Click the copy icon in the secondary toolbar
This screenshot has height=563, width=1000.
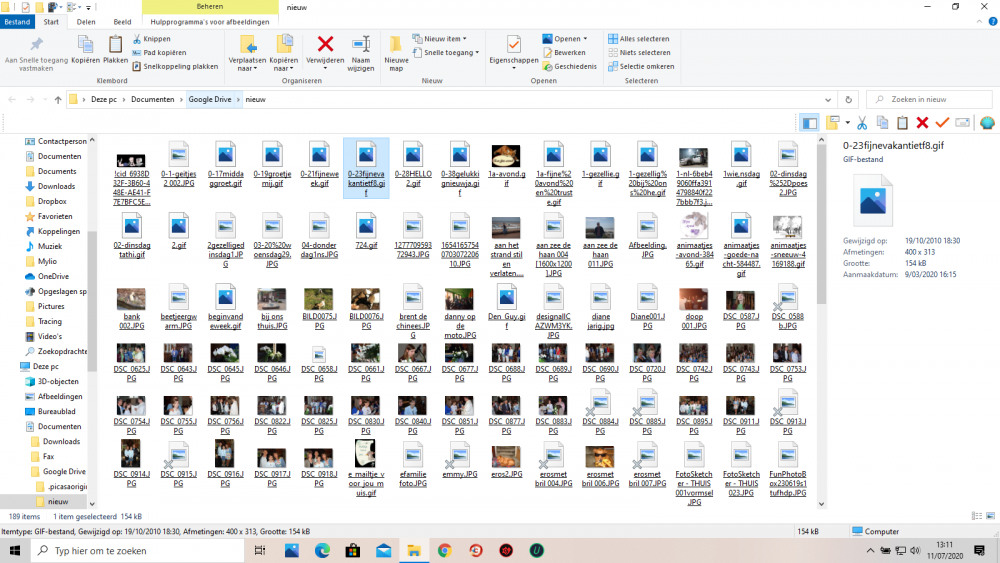(x=883, y=122)
